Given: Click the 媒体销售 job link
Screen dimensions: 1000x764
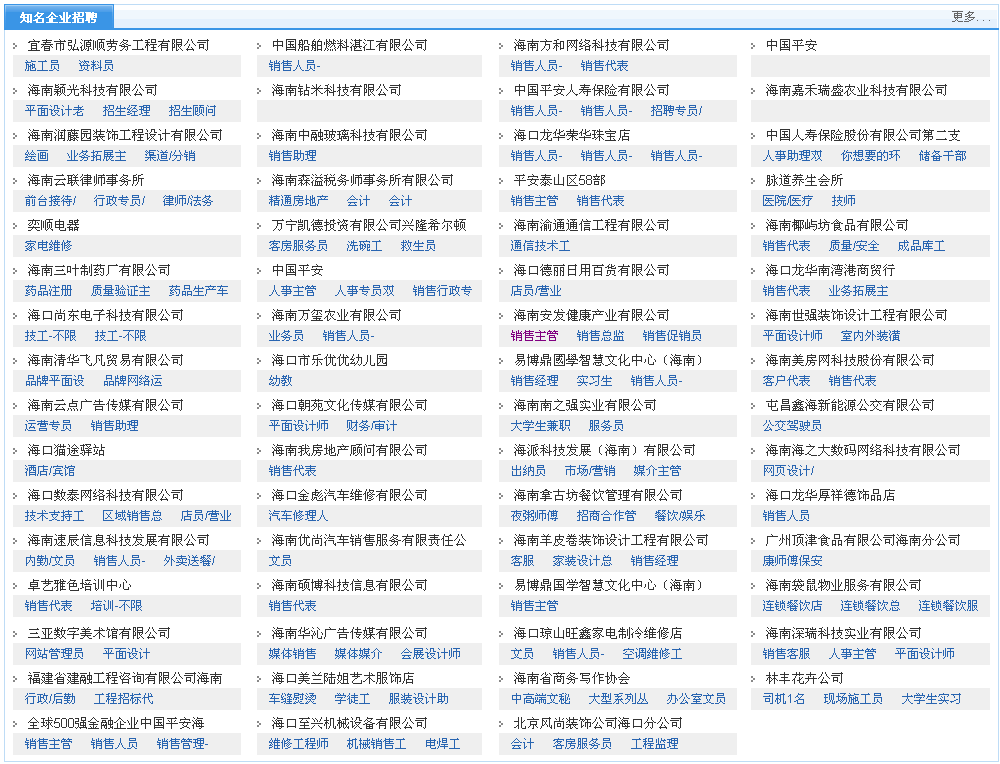Looking at the screenshot, I should tap(292, 654).
